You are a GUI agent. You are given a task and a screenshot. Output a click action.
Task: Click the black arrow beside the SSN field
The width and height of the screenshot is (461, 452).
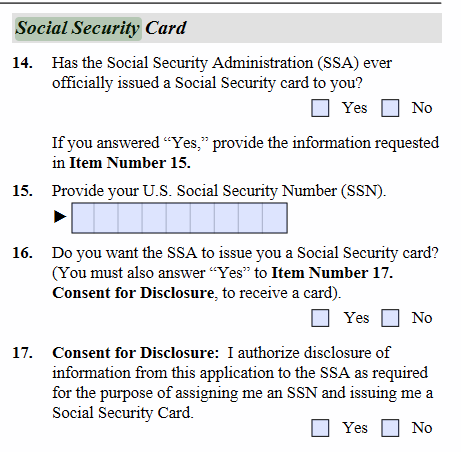[x=60, y=217]
